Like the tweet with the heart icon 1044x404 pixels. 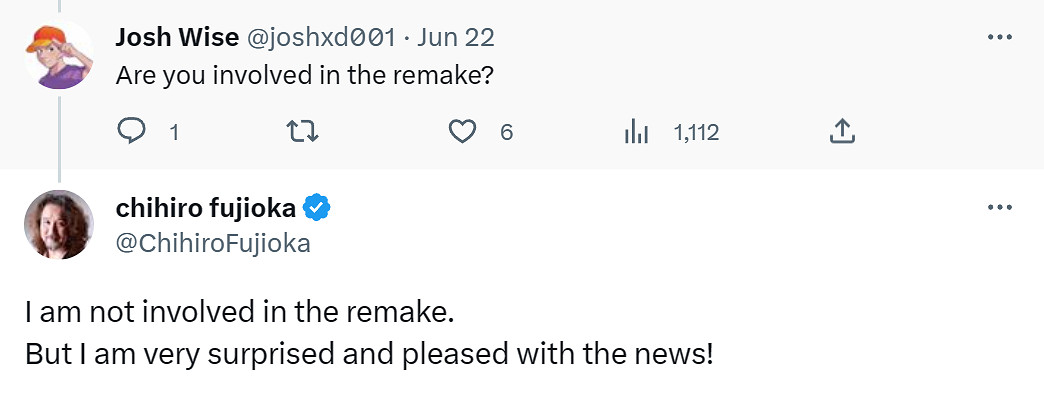pos(462,132)
